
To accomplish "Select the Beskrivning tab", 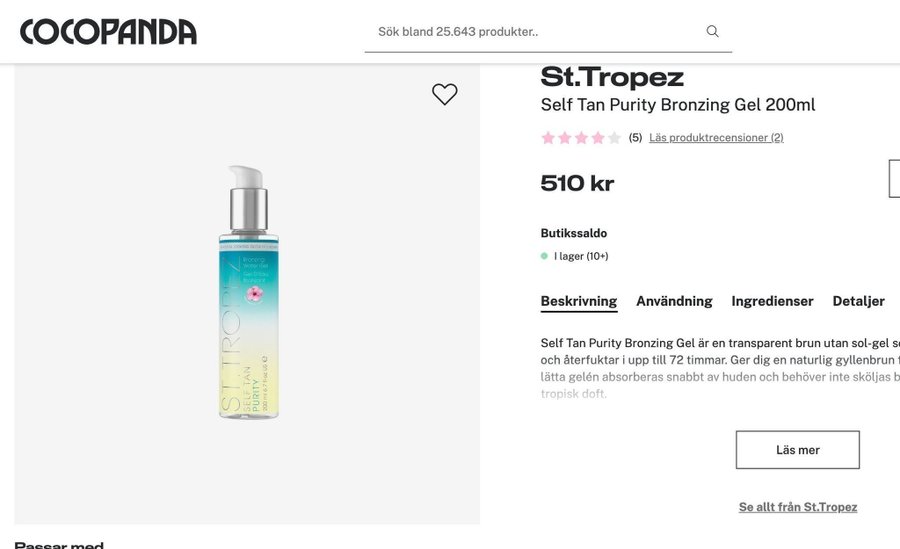I will click(579, 301).
